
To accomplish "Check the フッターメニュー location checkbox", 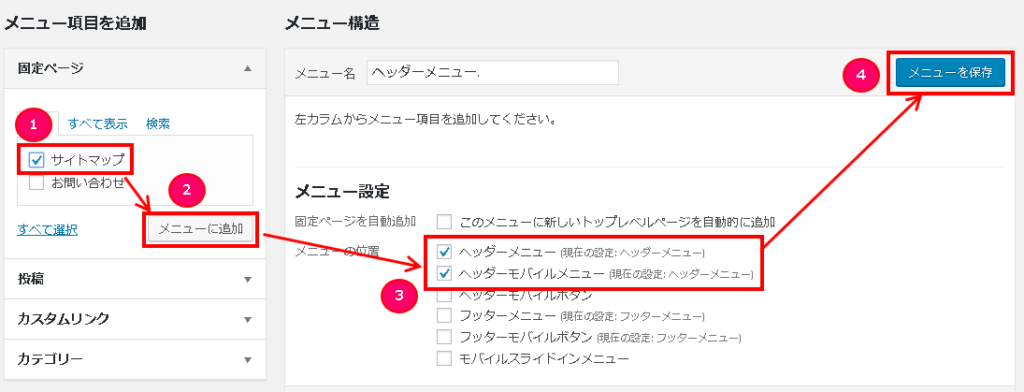I will (x=444, y=316).
